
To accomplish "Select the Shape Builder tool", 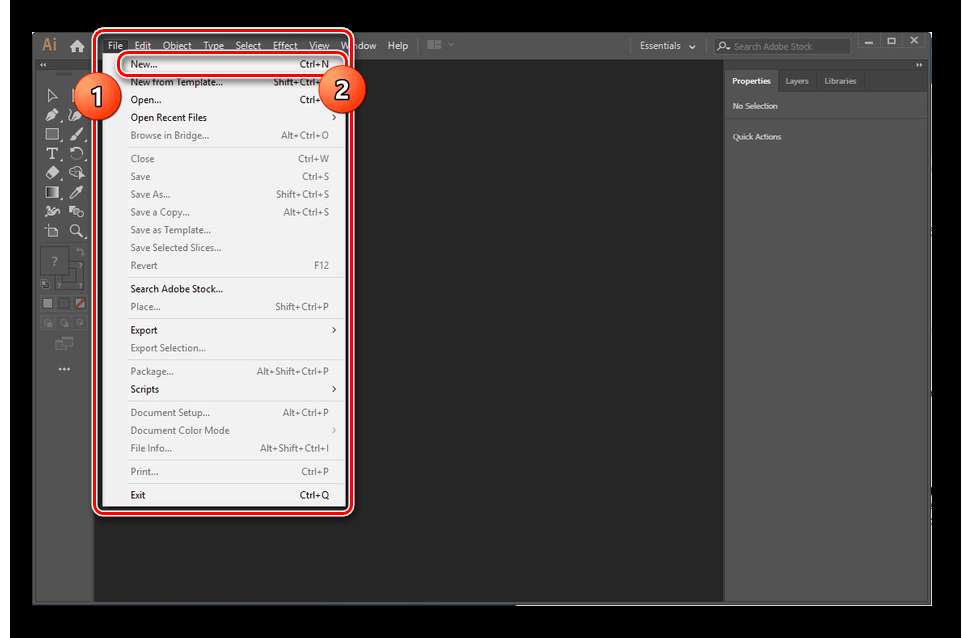I will [x=76, y=173].
